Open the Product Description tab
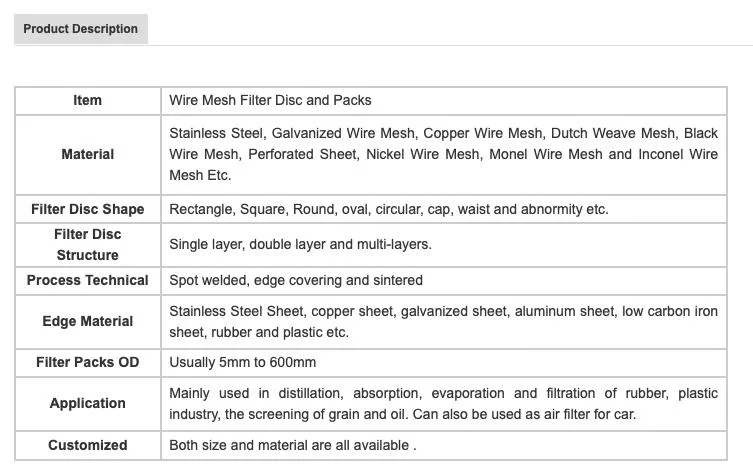This screenshot has height=470, width=753. click(81, 29)
